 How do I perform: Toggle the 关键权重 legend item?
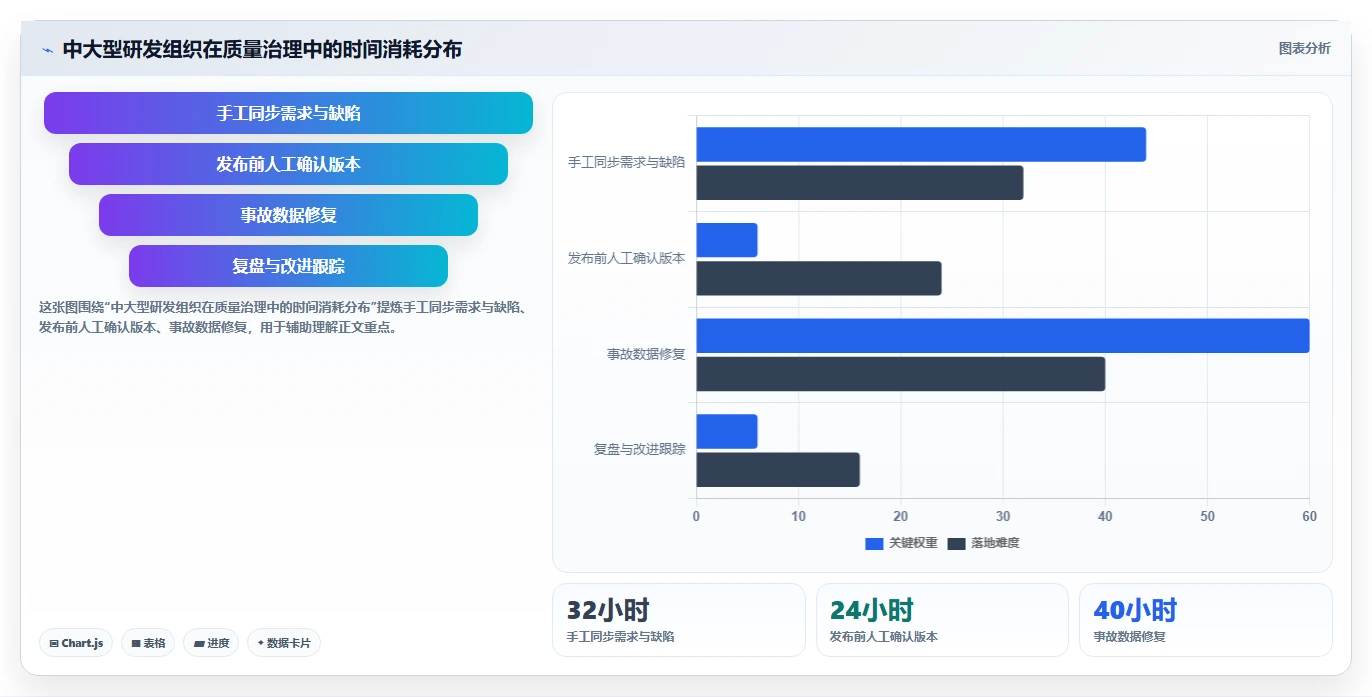click(901, 543)
